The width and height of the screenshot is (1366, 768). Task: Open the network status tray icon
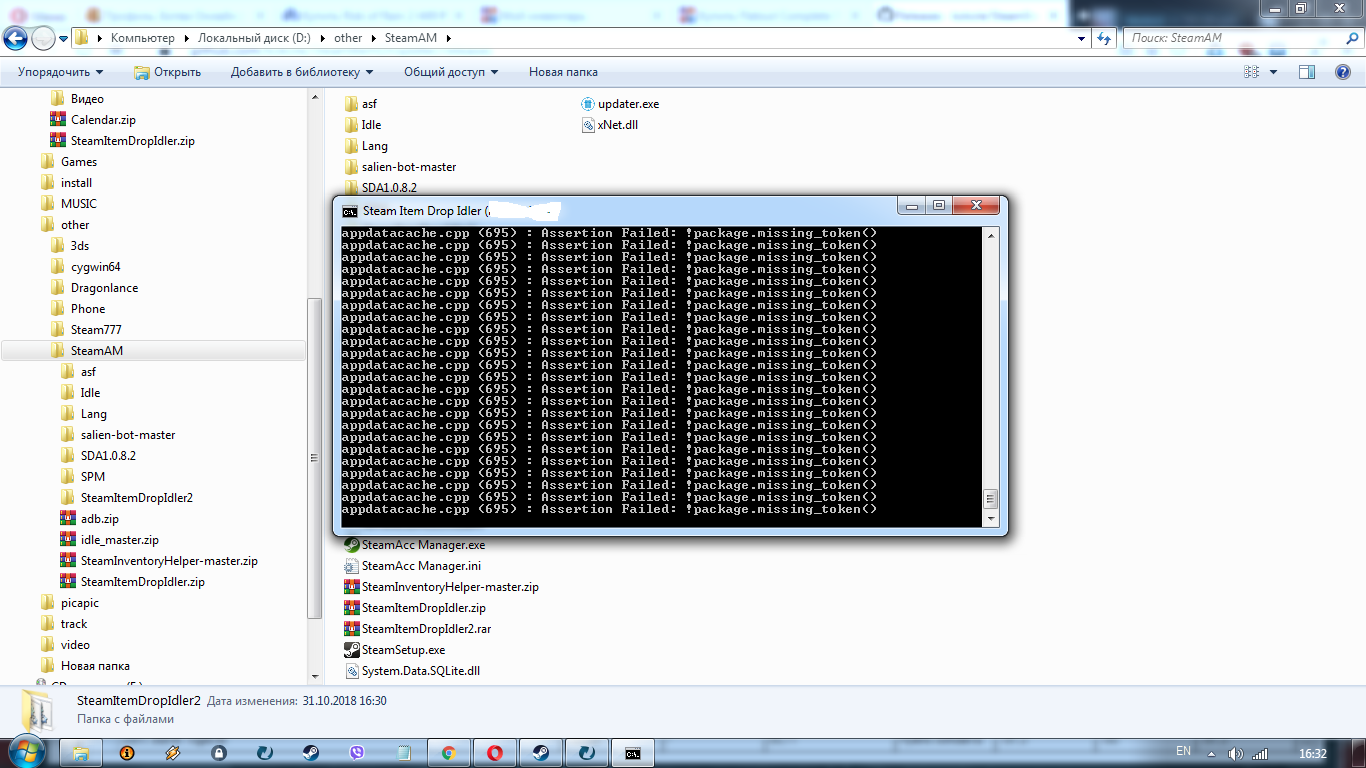coord(1260,753)
